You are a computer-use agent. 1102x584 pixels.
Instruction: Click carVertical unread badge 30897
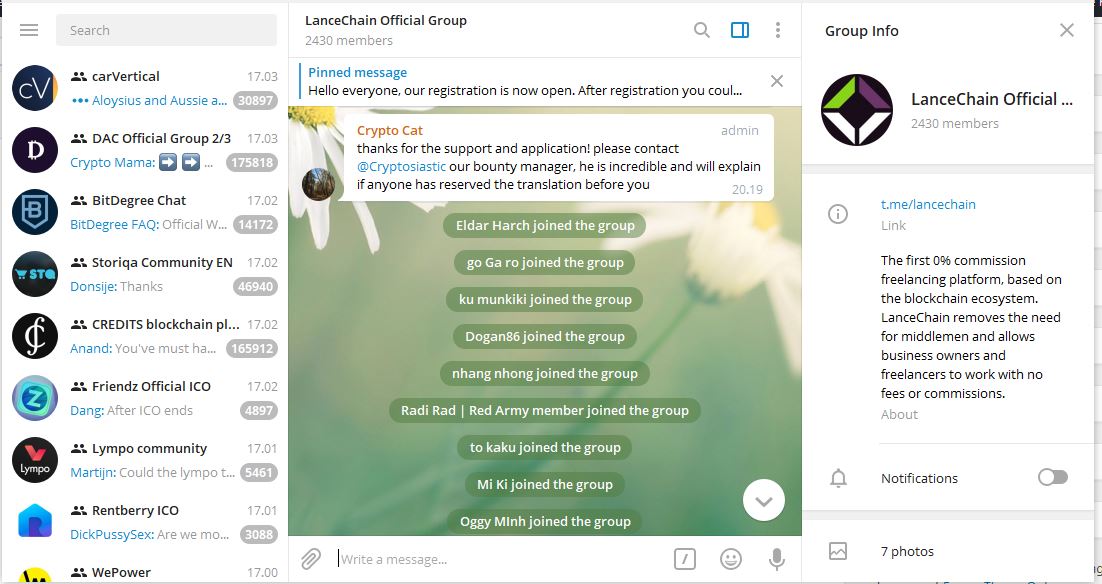[x=255, y=100]
